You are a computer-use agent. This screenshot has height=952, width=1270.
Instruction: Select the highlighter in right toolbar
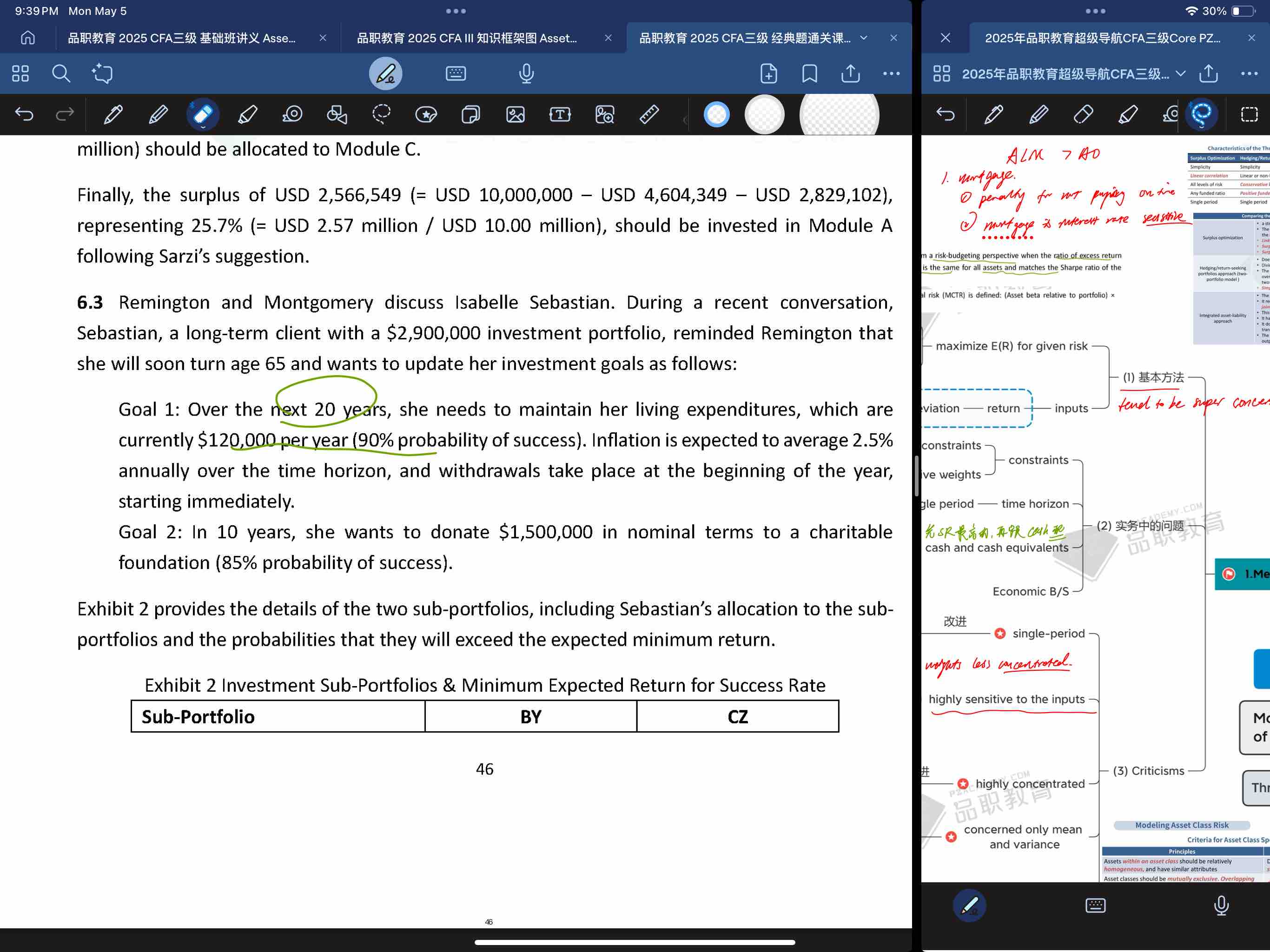point(1128,114)
